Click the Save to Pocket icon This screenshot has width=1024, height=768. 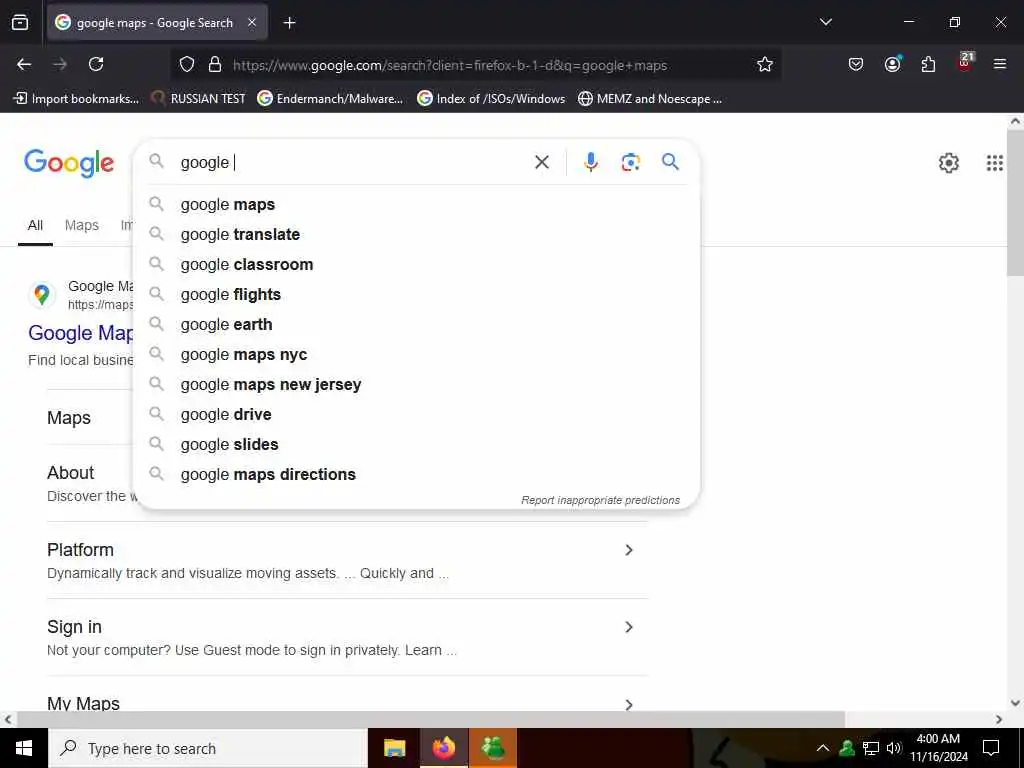click(856, 65)
